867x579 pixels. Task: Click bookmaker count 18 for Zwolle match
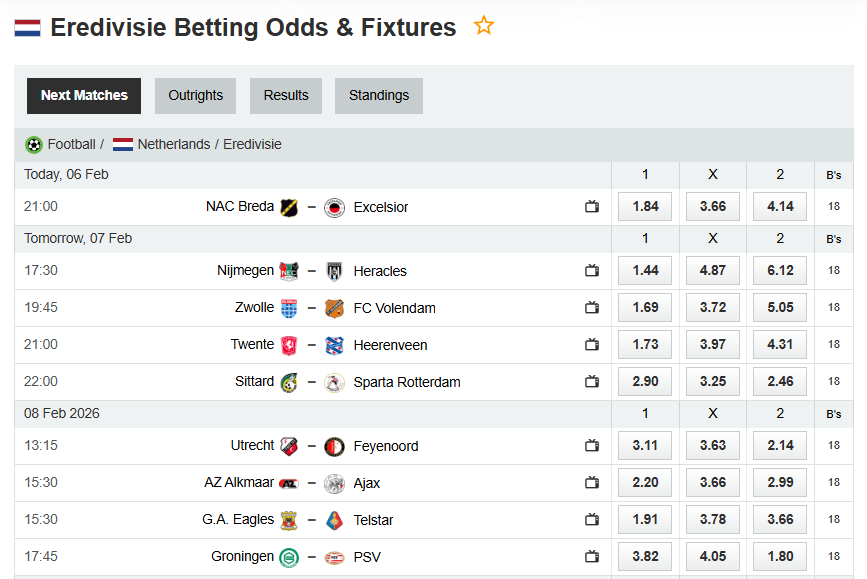point(834,308)
